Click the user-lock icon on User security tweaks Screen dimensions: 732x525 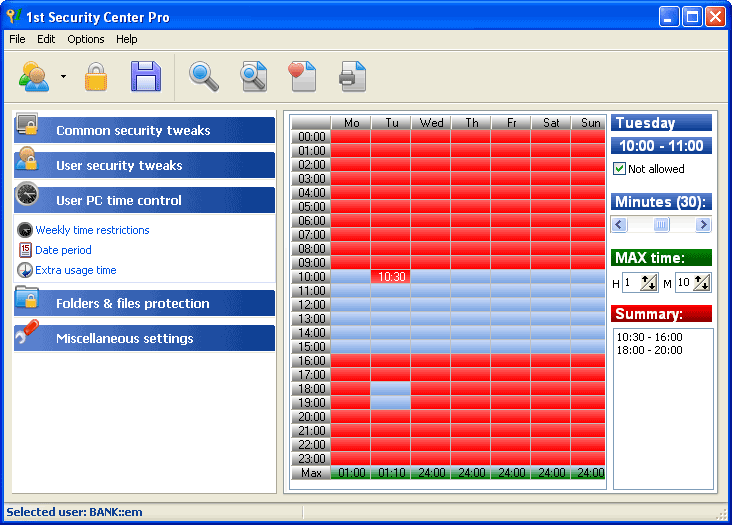click(x=27, y=159)
